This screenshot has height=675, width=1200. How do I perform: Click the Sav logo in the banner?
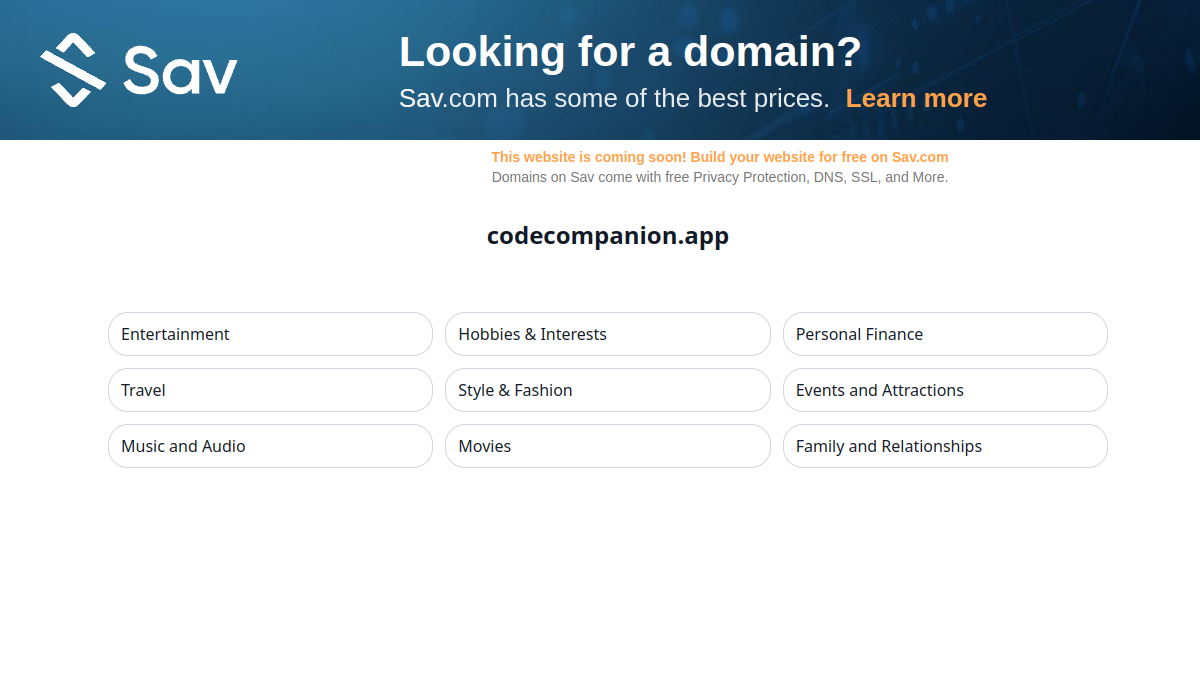139,69
